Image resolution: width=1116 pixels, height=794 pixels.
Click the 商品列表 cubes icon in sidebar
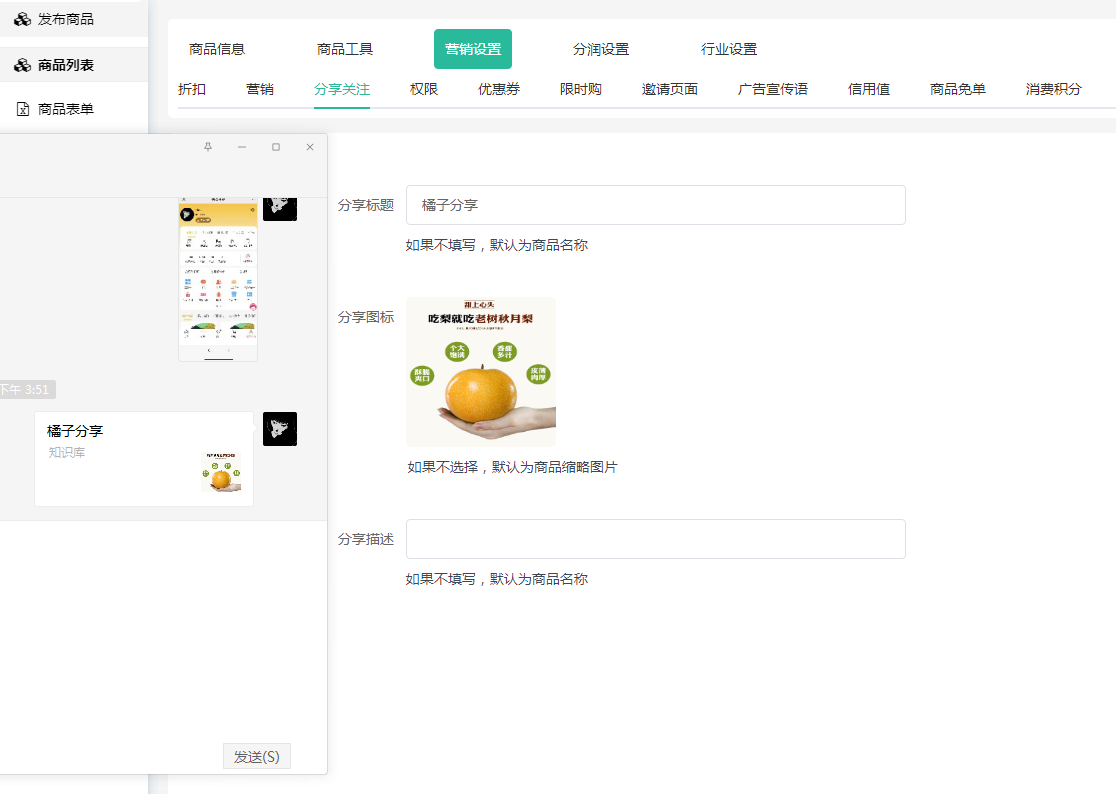22,65
